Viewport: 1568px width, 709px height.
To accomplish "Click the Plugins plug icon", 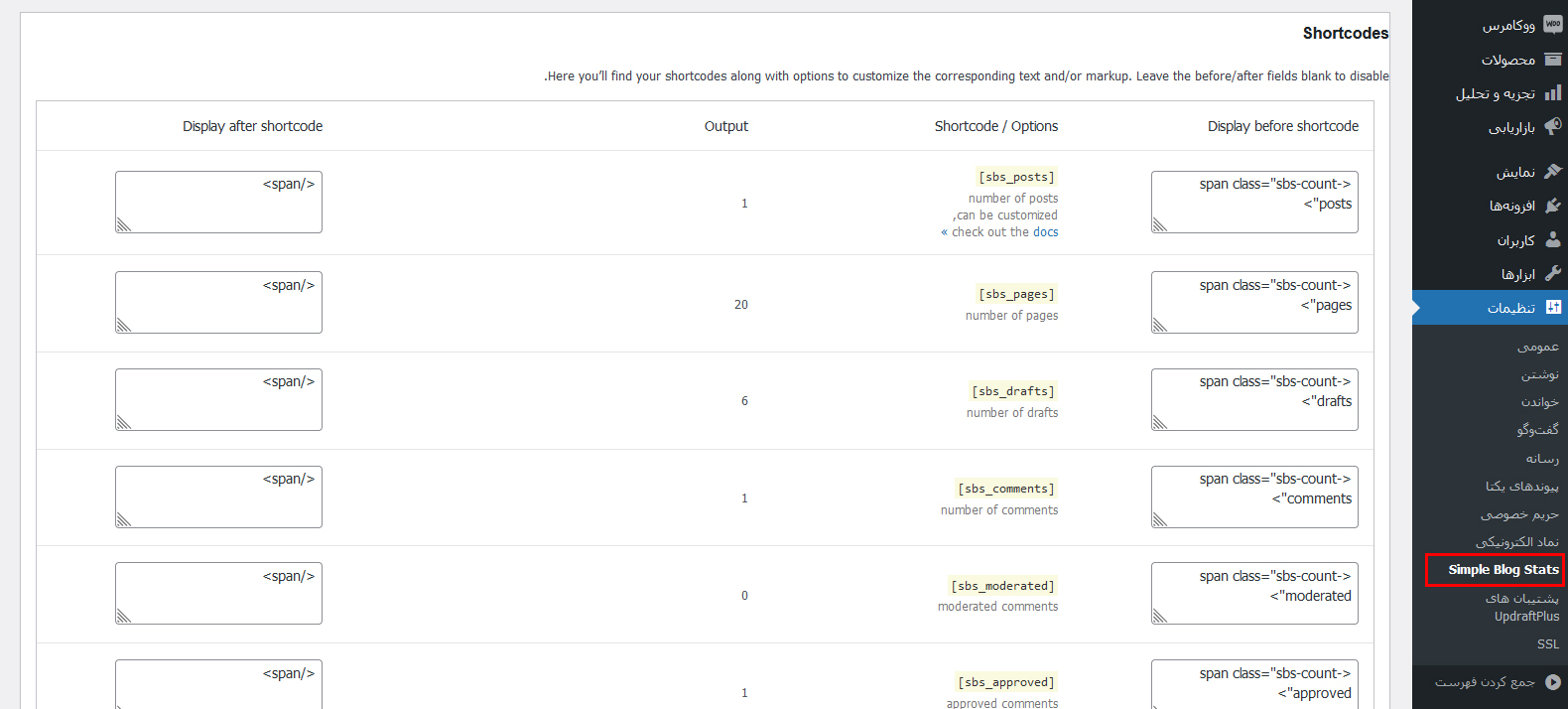I will (1553, 206).
